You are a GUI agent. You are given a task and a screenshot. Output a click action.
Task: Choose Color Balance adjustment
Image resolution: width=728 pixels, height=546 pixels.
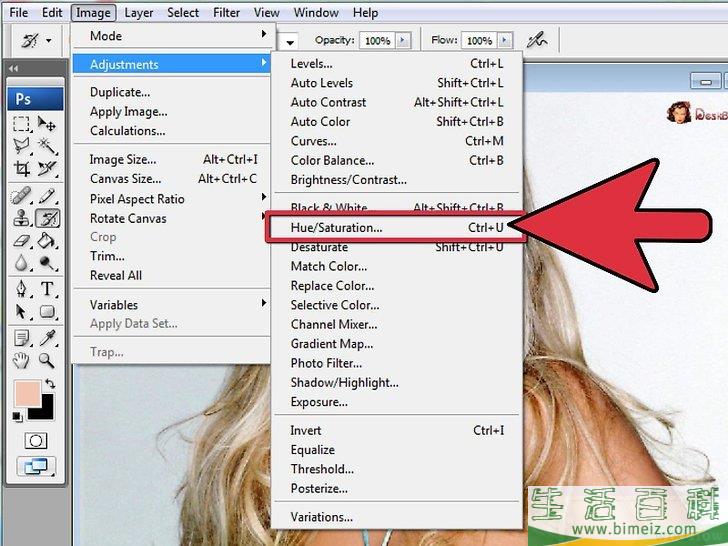[x=396, y=160]
